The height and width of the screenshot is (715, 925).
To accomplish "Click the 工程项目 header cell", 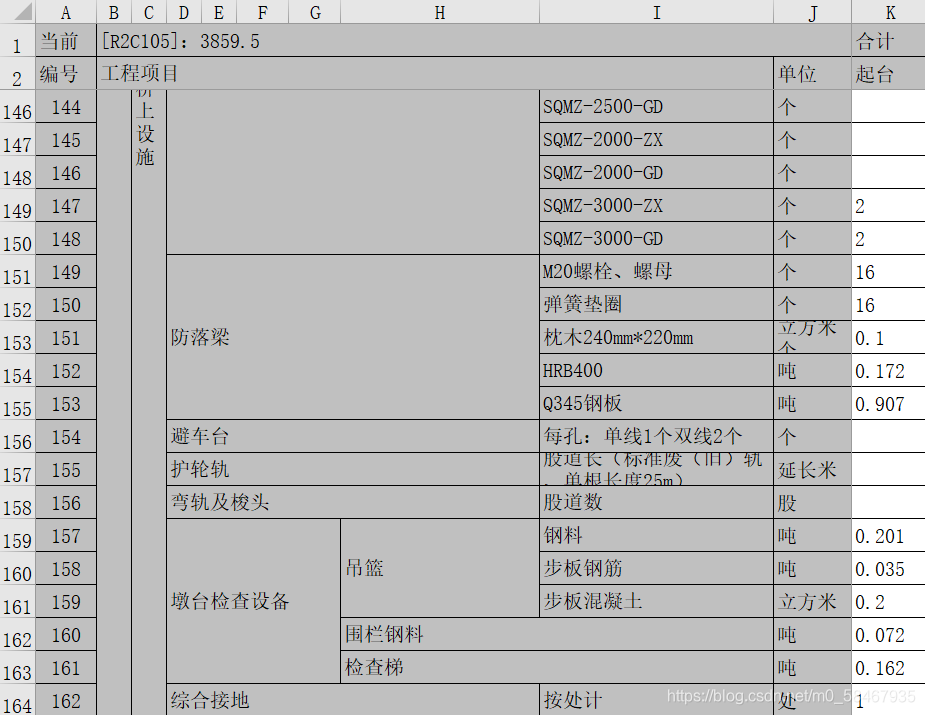I will (435, 74).
